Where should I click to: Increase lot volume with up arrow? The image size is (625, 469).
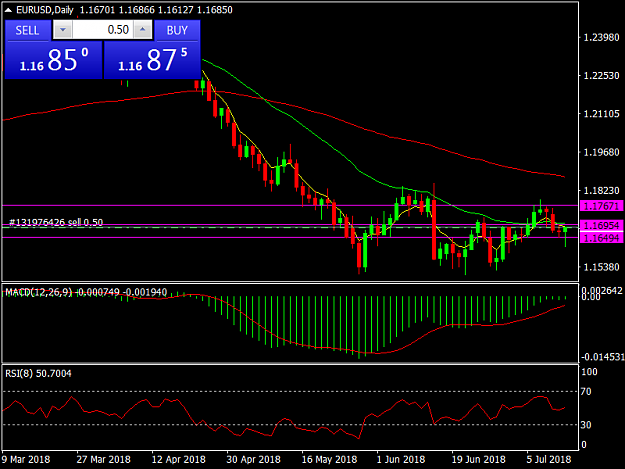143,30
